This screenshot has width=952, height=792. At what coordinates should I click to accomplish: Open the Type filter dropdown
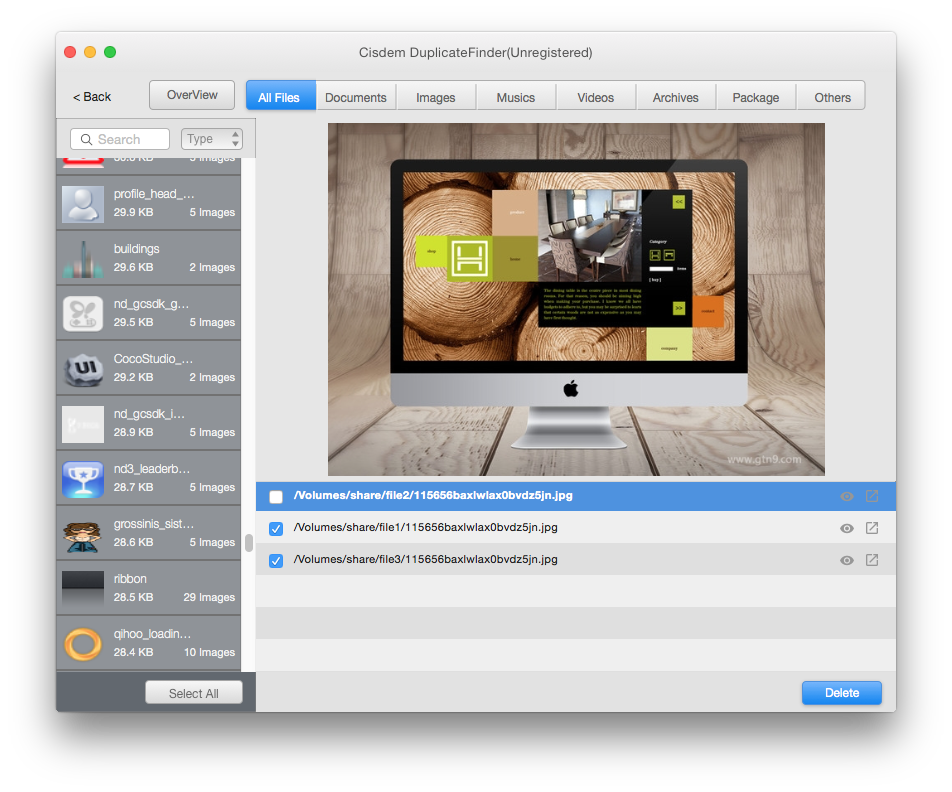pyautogui.click(x=212, y=139)
